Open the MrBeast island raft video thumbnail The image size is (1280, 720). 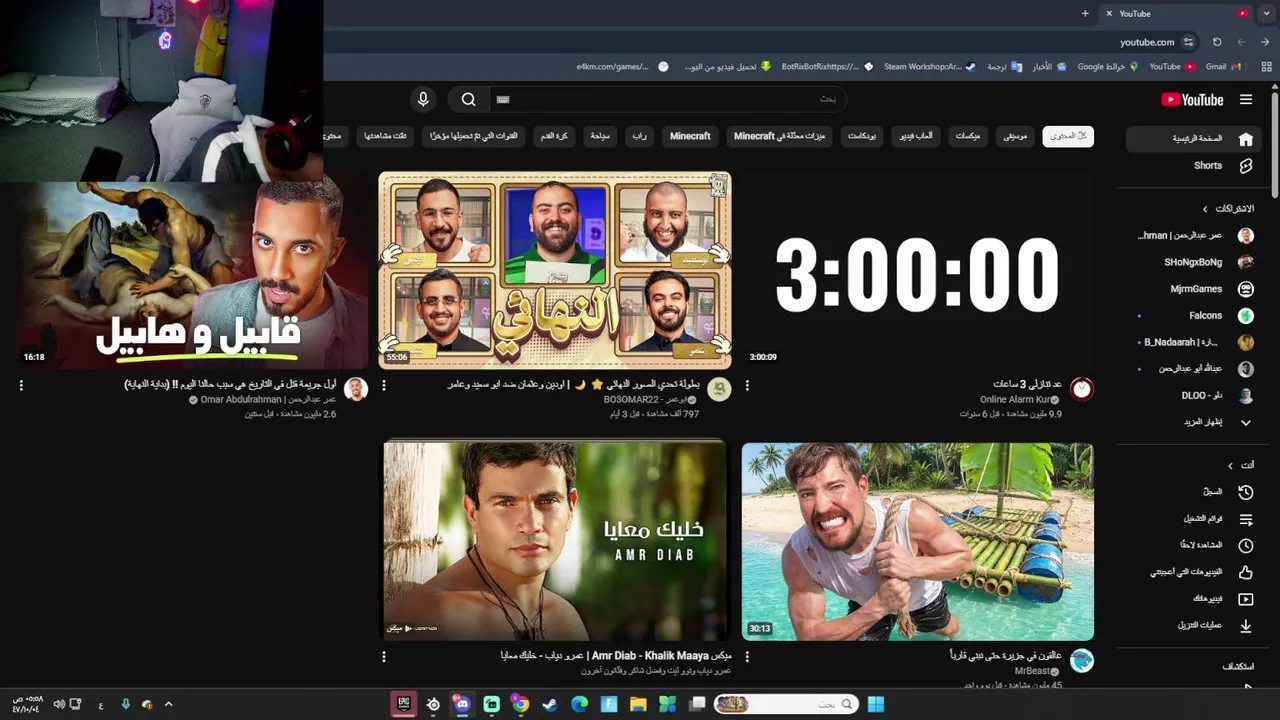point(917,541)
